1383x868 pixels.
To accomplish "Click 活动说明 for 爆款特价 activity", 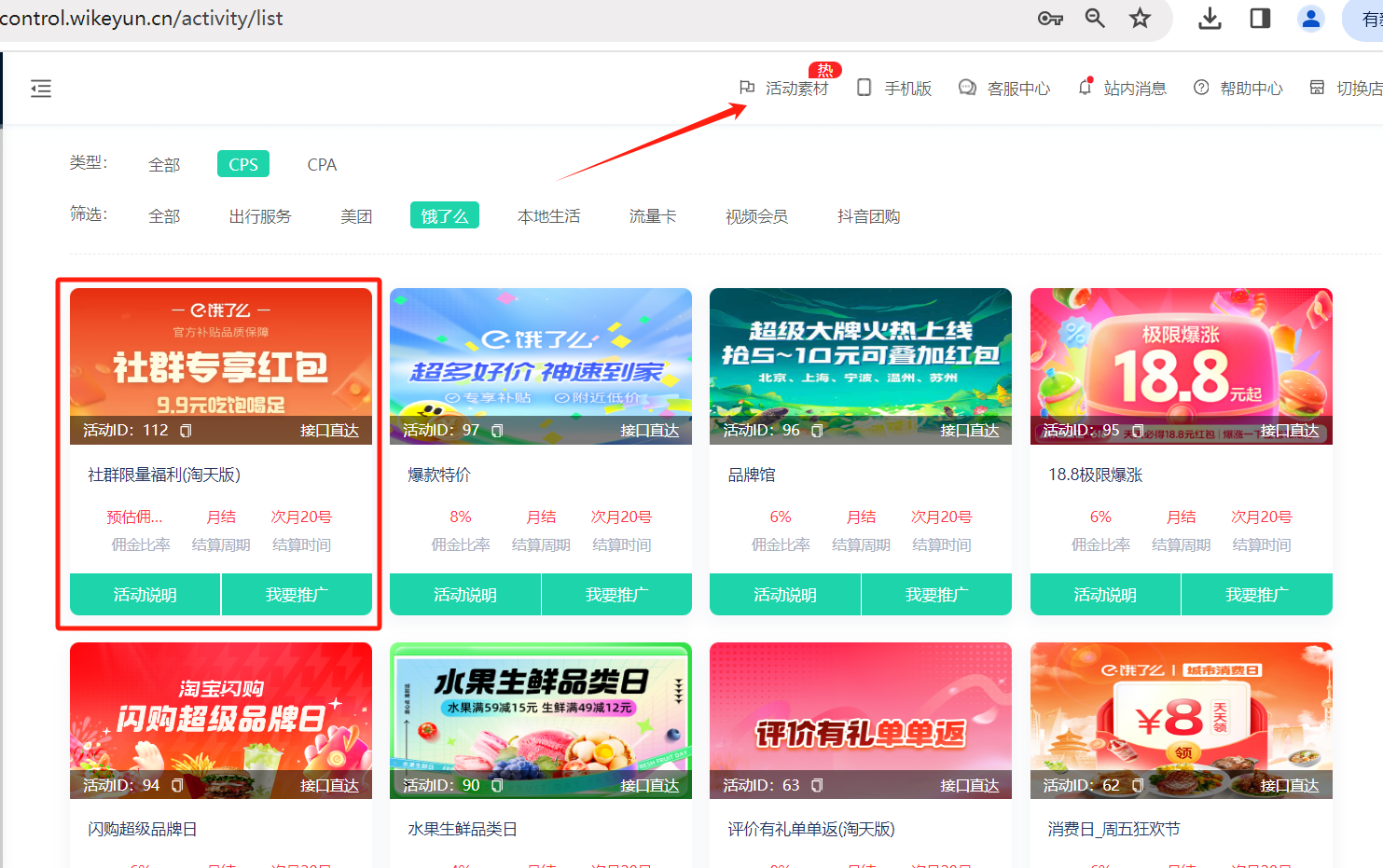I will pyautogui.click(x=465, y=595).
